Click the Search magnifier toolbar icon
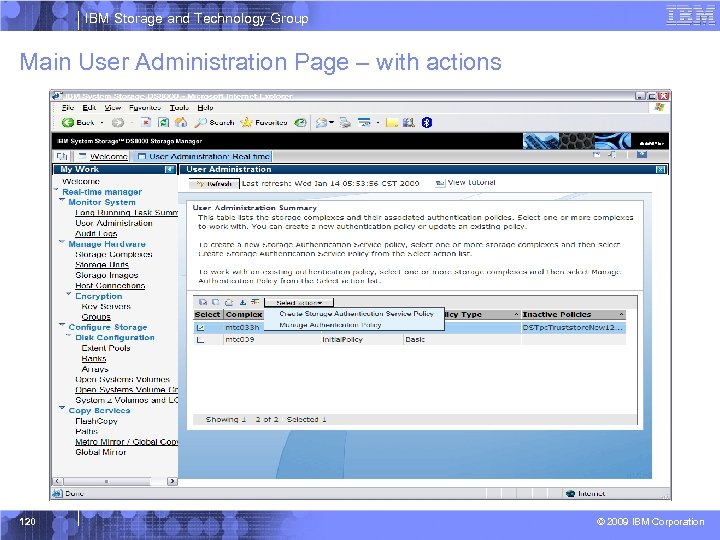720x540 pixels. coord(201,122)
